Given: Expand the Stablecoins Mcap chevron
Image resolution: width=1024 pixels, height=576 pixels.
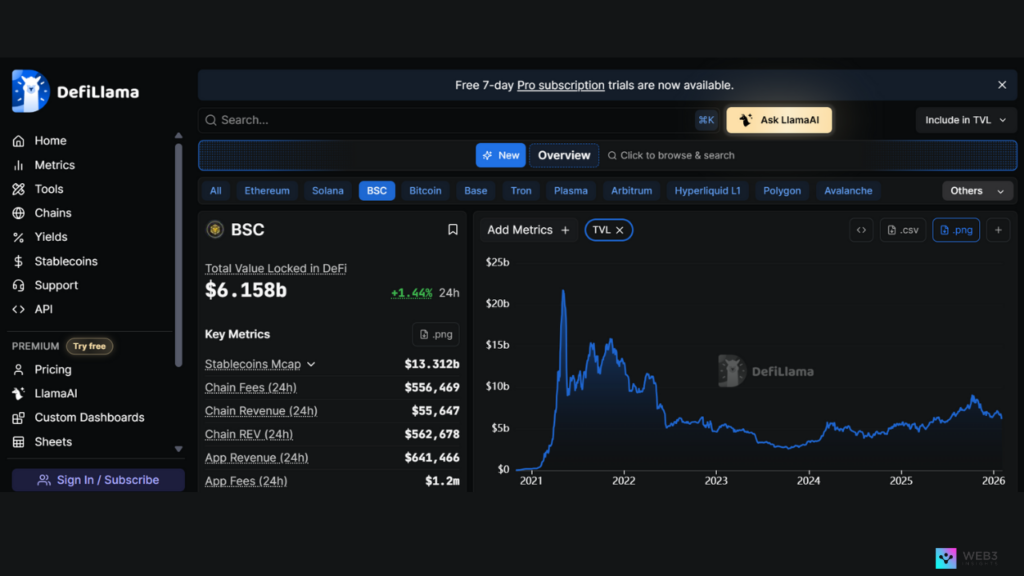Looking at the screenshot, I should 310,364.
